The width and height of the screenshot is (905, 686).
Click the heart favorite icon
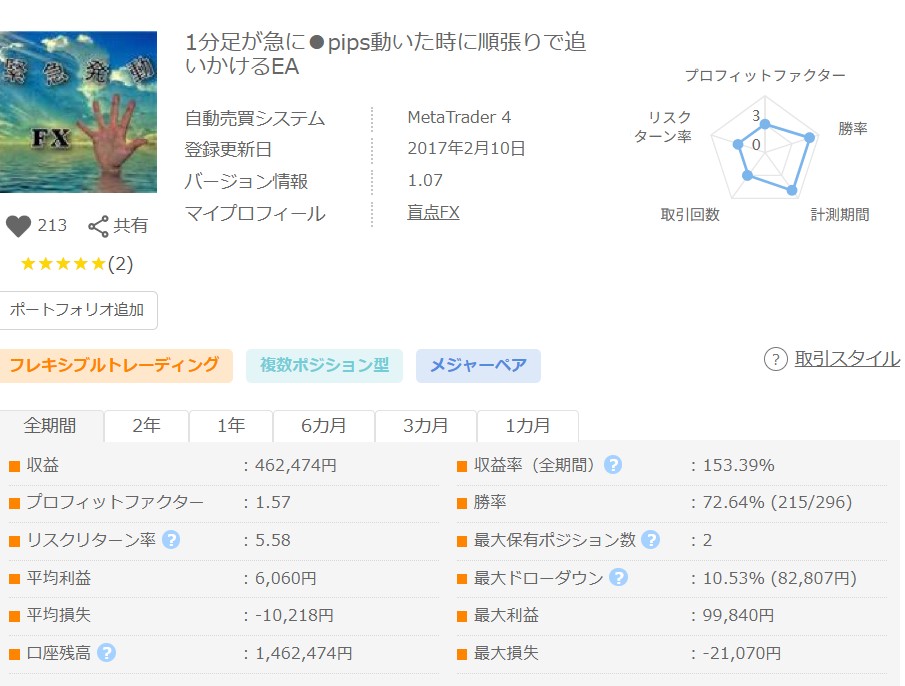(18, 226)
